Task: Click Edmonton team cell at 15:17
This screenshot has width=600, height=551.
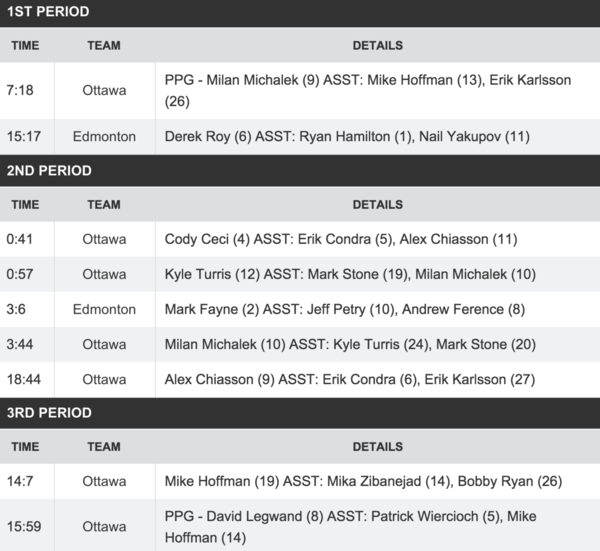Action: point(104,136)
